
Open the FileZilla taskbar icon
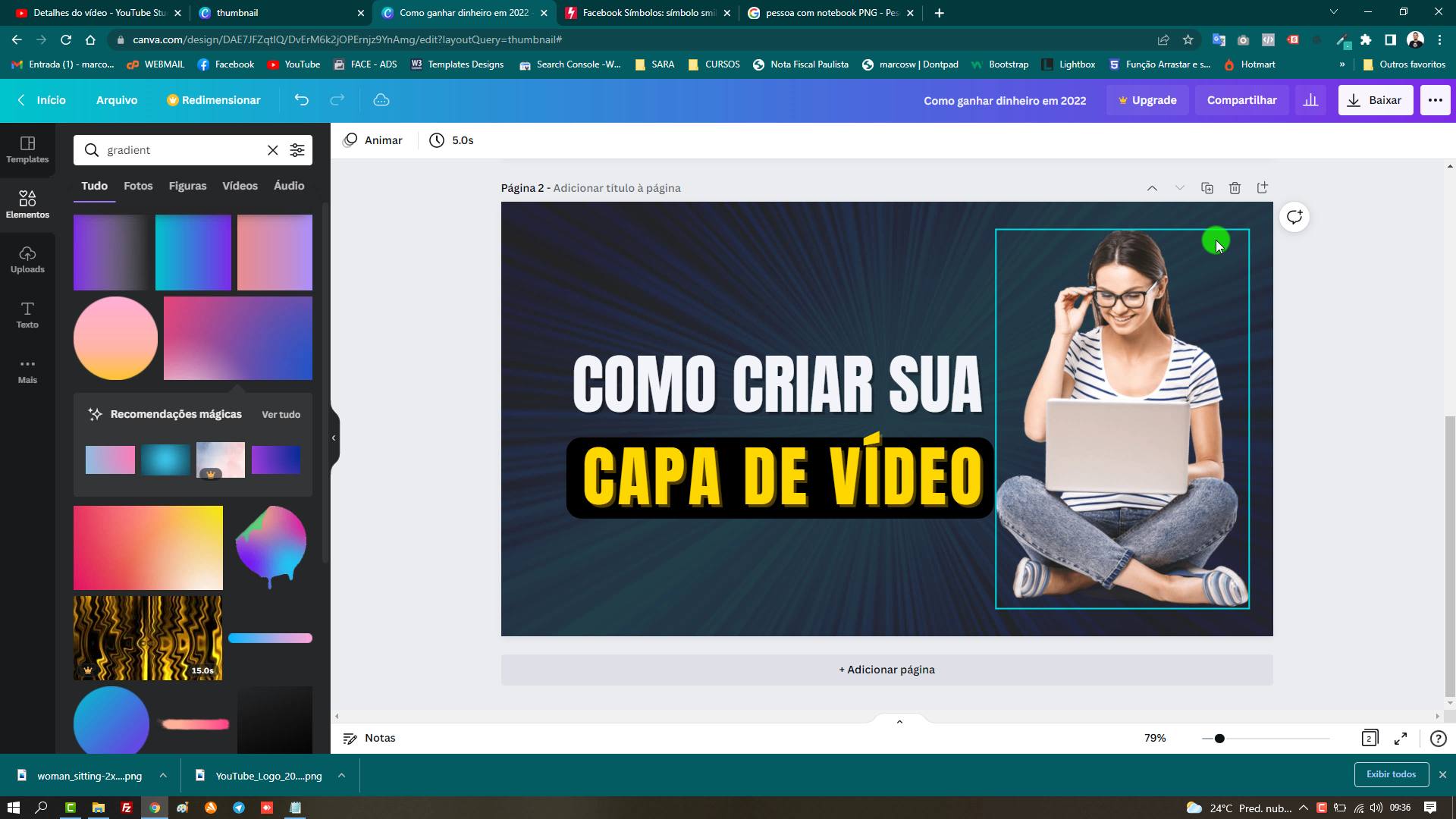tap(127, 808)
